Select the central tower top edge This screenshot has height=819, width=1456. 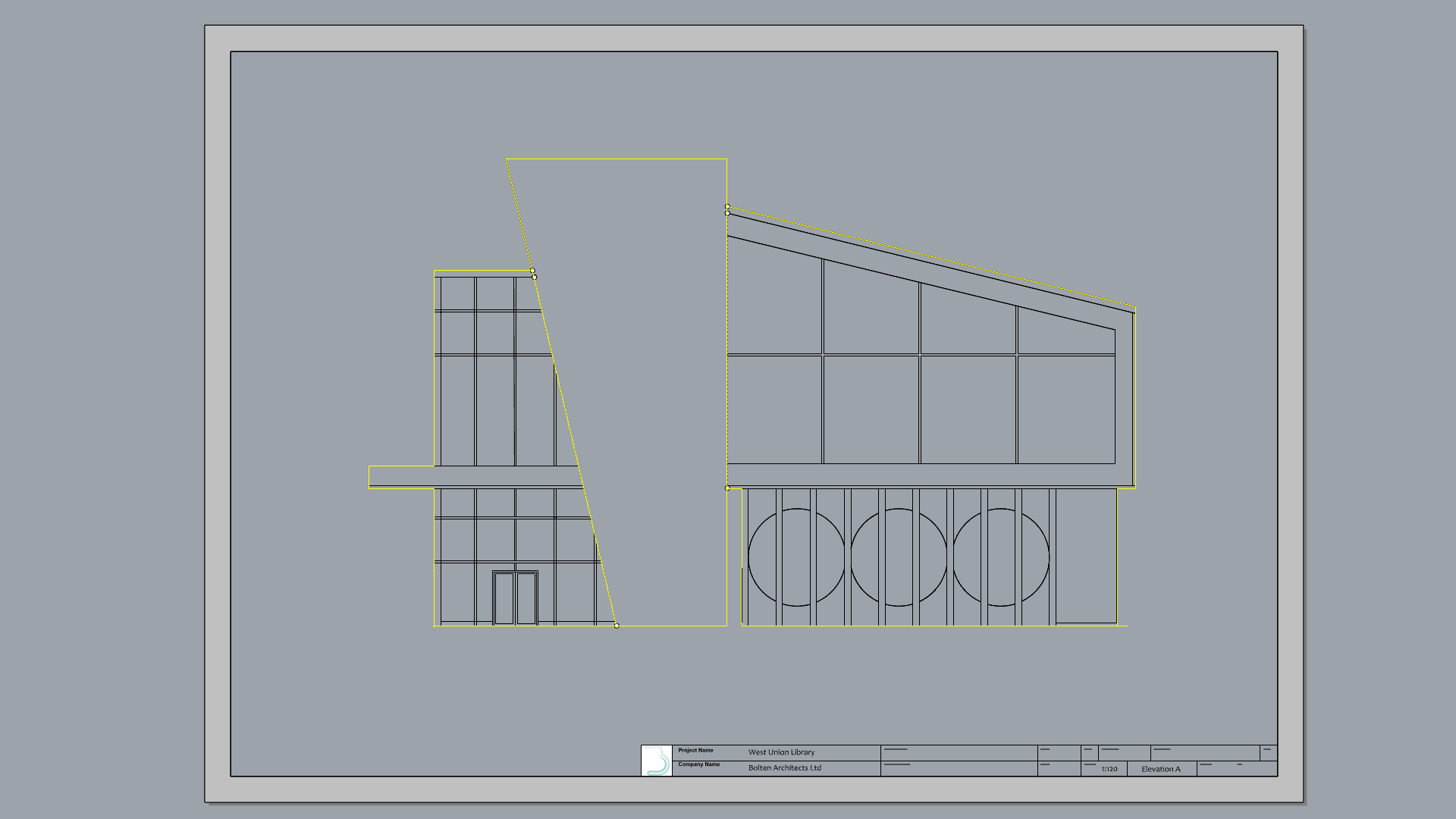(616, 159)
